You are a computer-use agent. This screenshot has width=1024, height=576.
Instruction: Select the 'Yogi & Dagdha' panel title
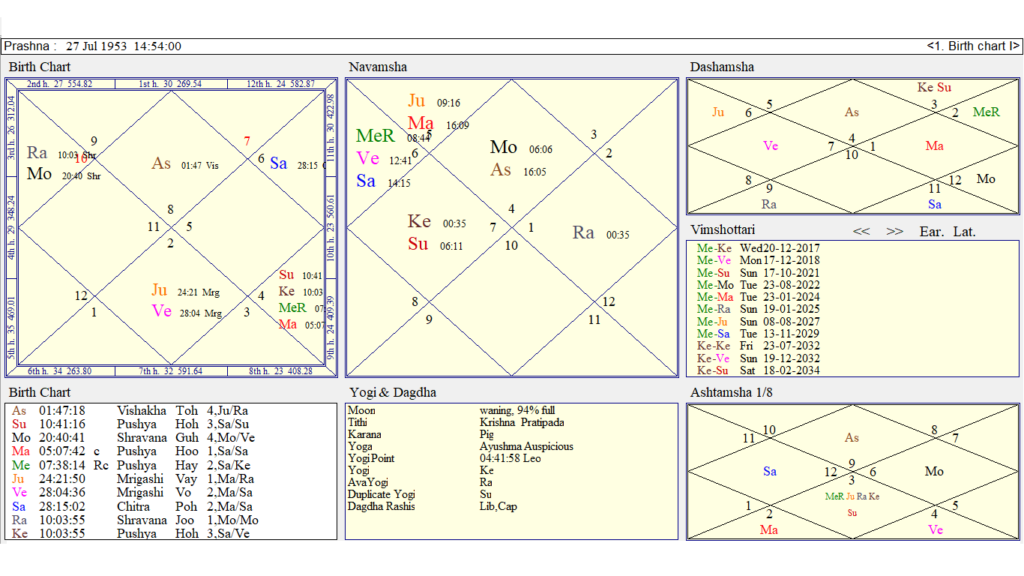click(x=392, y=392)
